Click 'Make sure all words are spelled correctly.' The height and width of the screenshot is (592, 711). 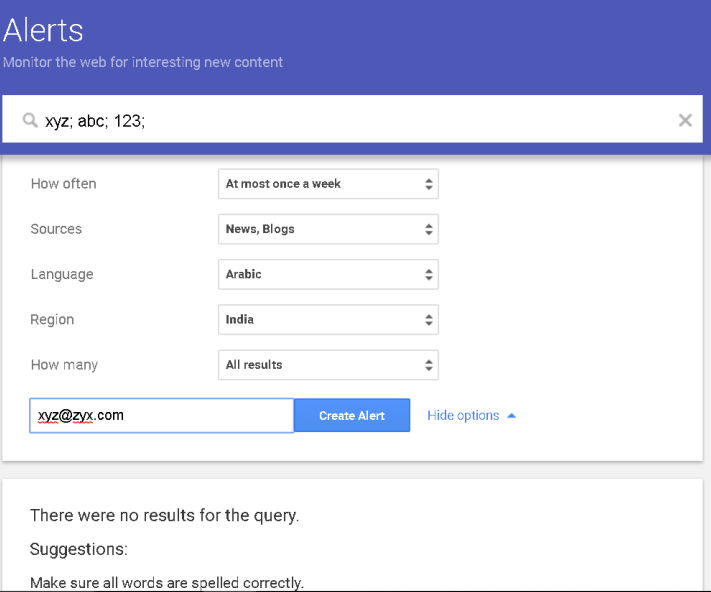pos(167,582)
